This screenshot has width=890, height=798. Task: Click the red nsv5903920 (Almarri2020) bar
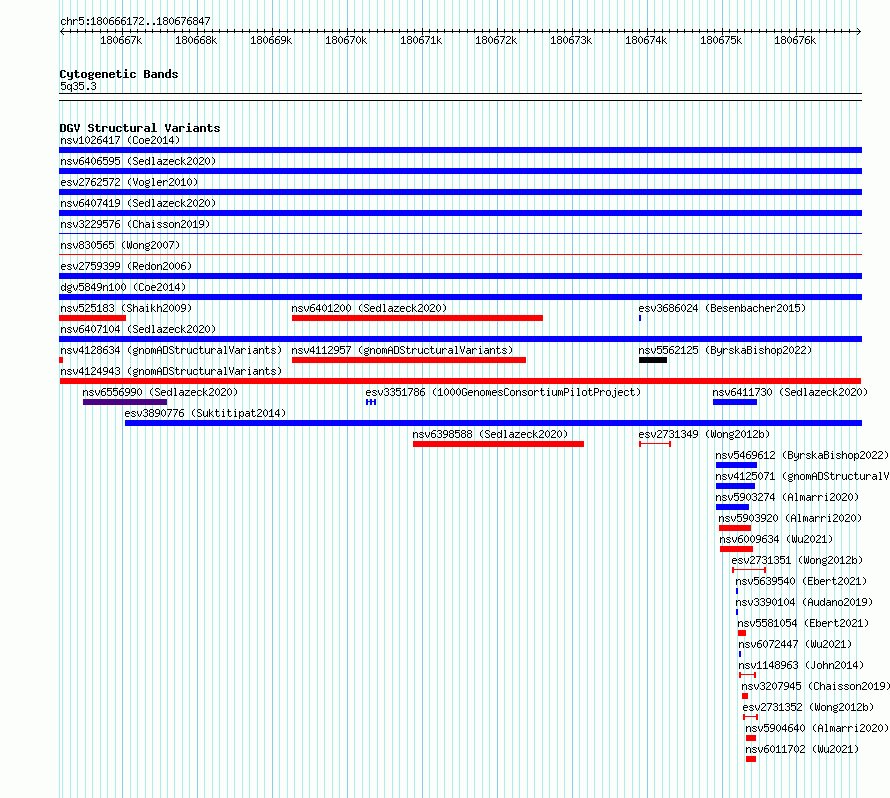tap(735, 528)
